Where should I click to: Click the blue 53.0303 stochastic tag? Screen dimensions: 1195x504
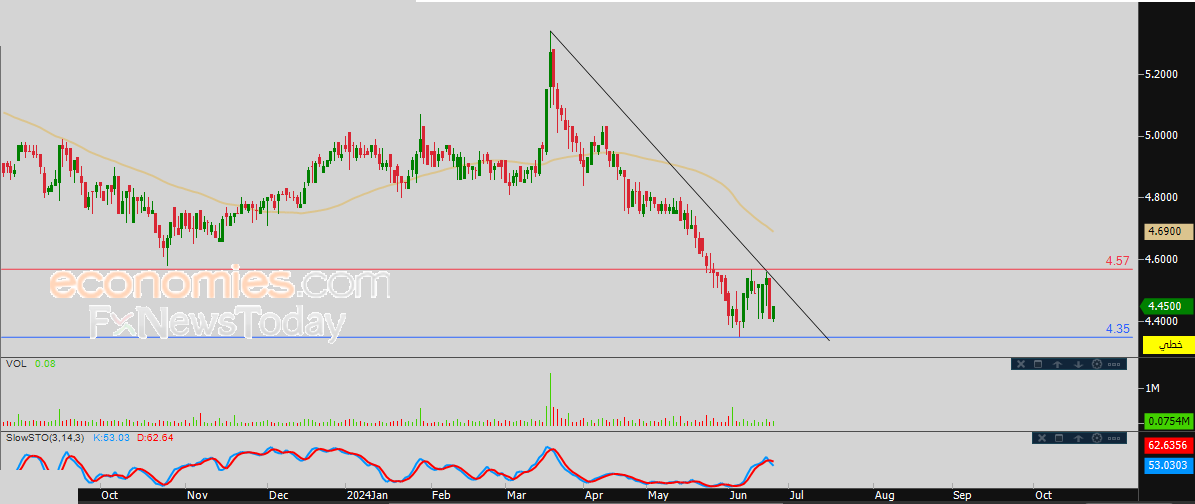pyautogui.click(x=1166, y=464)
